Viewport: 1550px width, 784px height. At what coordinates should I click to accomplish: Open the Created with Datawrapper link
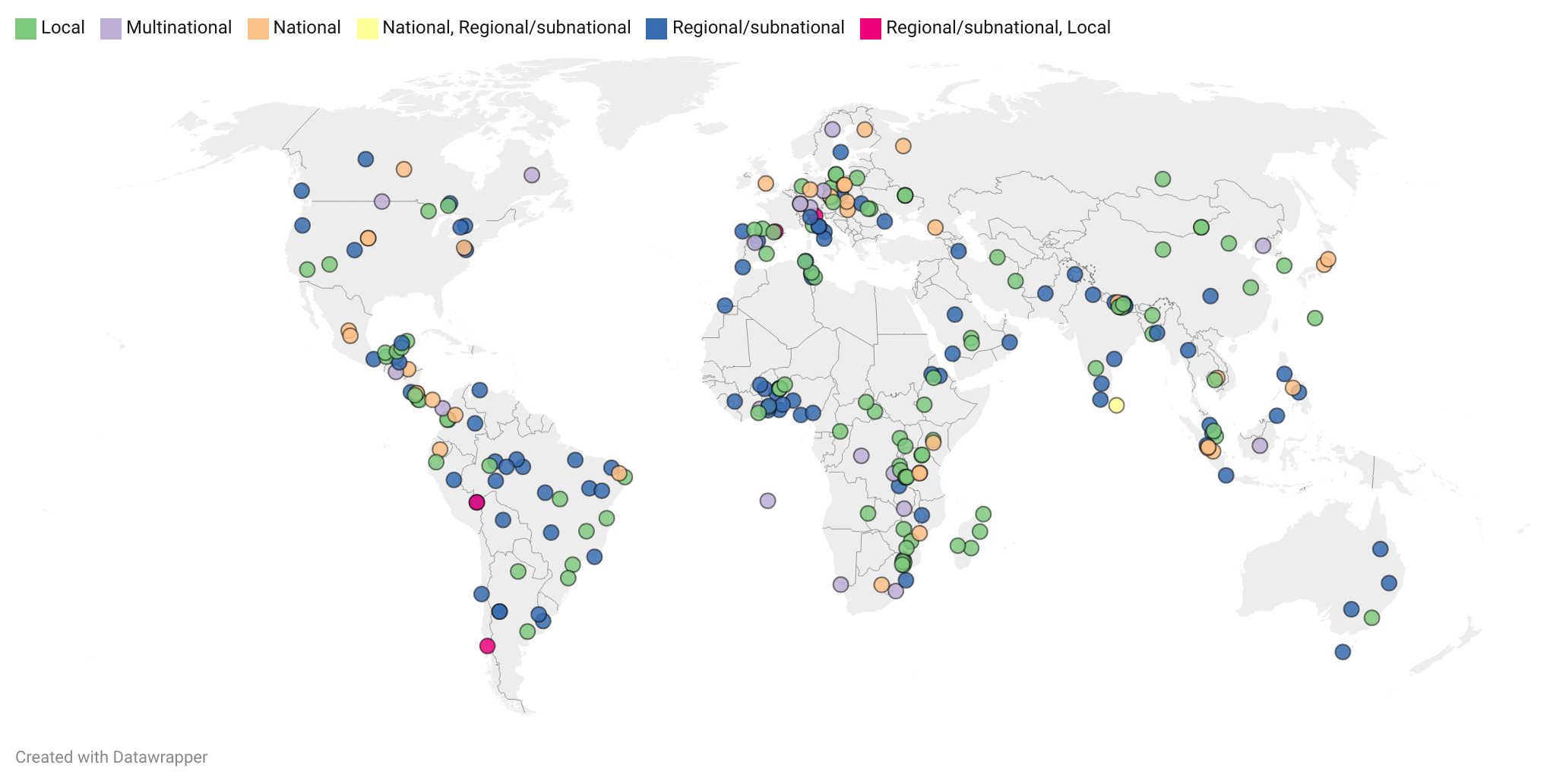(111, 757)
